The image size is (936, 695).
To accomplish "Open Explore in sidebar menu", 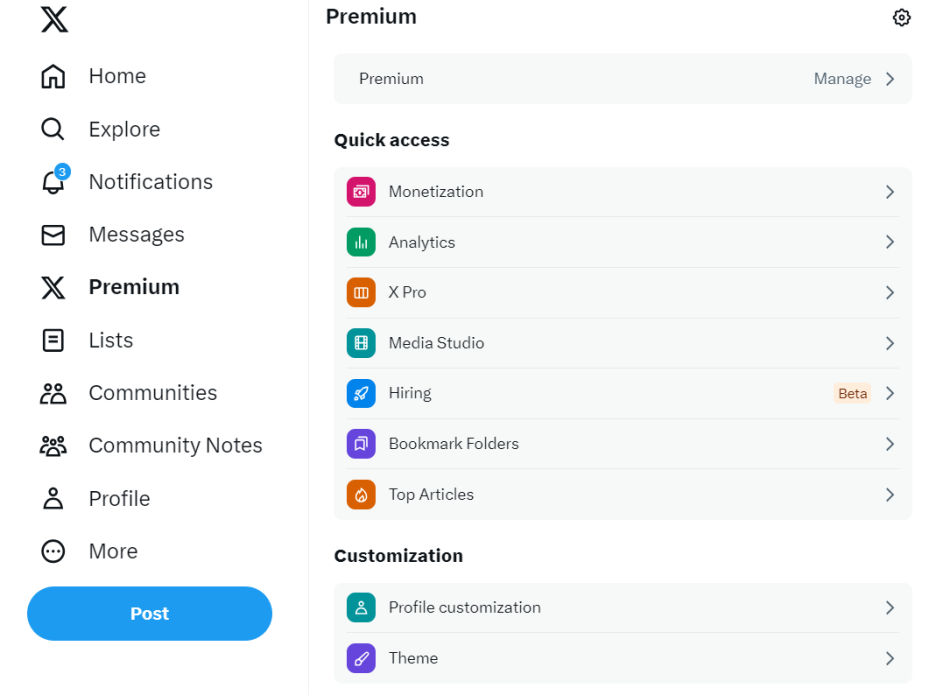I will point(124,130).
